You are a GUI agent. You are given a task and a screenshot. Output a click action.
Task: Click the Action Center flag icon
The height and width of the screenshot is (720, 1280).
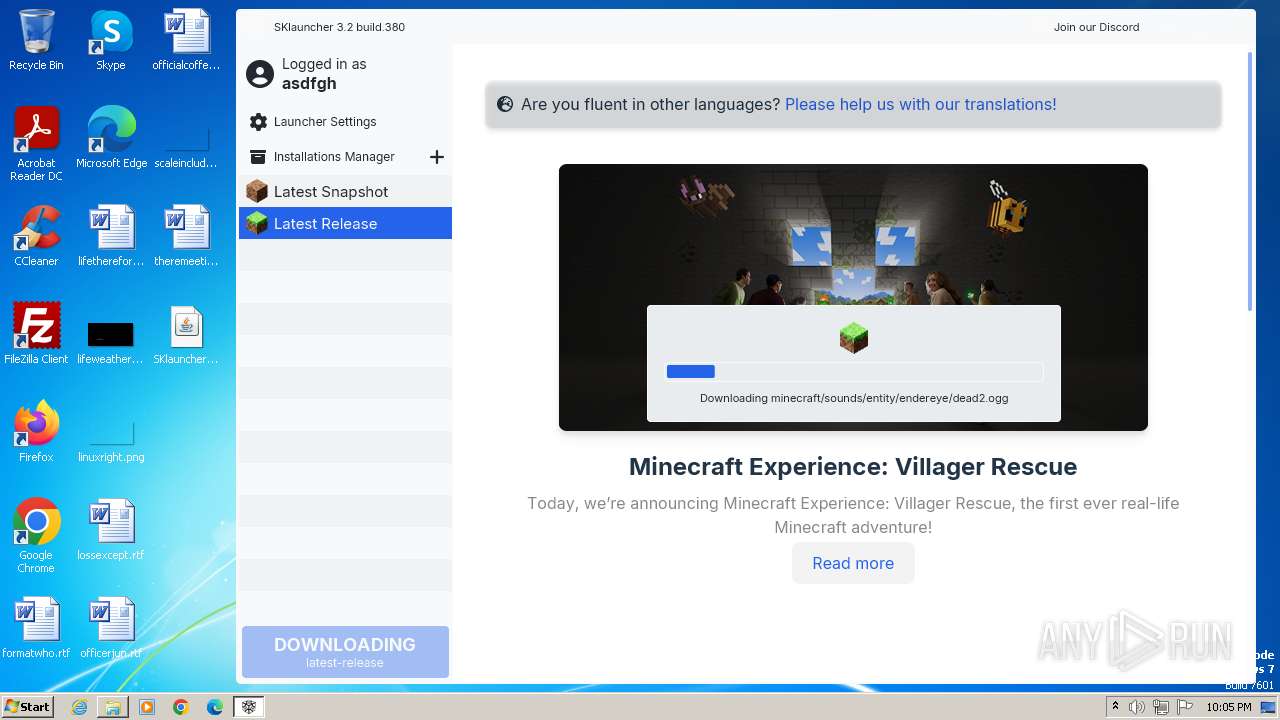tap(1185, 707)
